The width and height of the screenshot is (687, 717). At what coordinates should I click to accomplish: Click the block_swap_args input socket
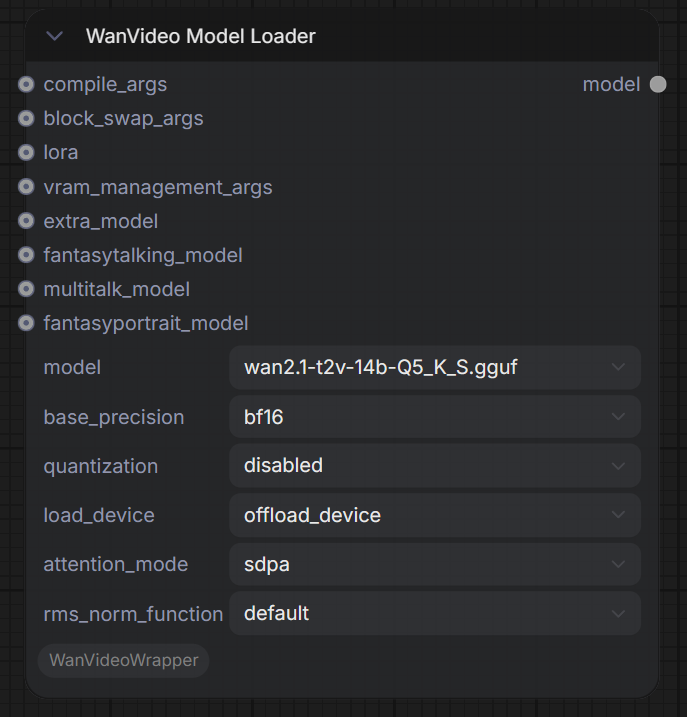26,118
